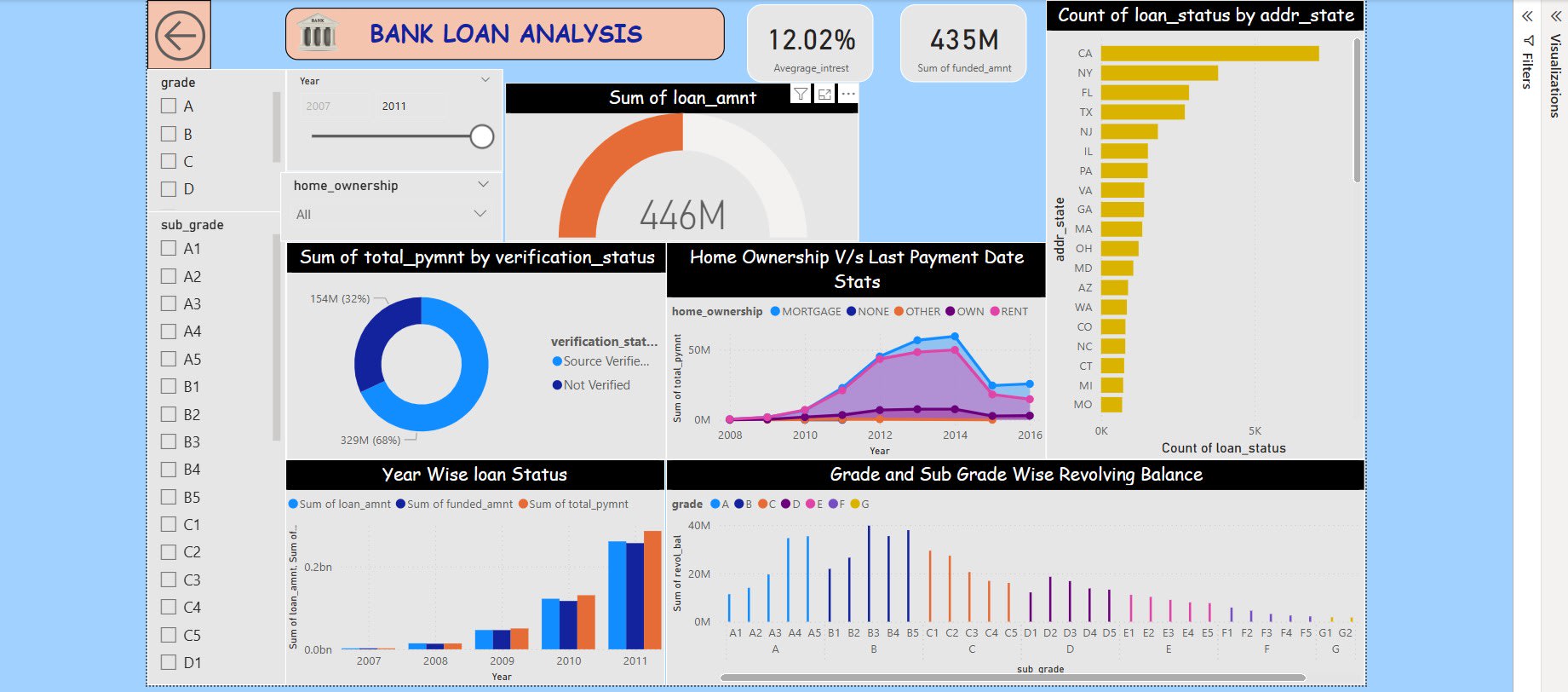Check the grade A checkbox
This screenshot has width=1568, height=692.
[169, 107]
